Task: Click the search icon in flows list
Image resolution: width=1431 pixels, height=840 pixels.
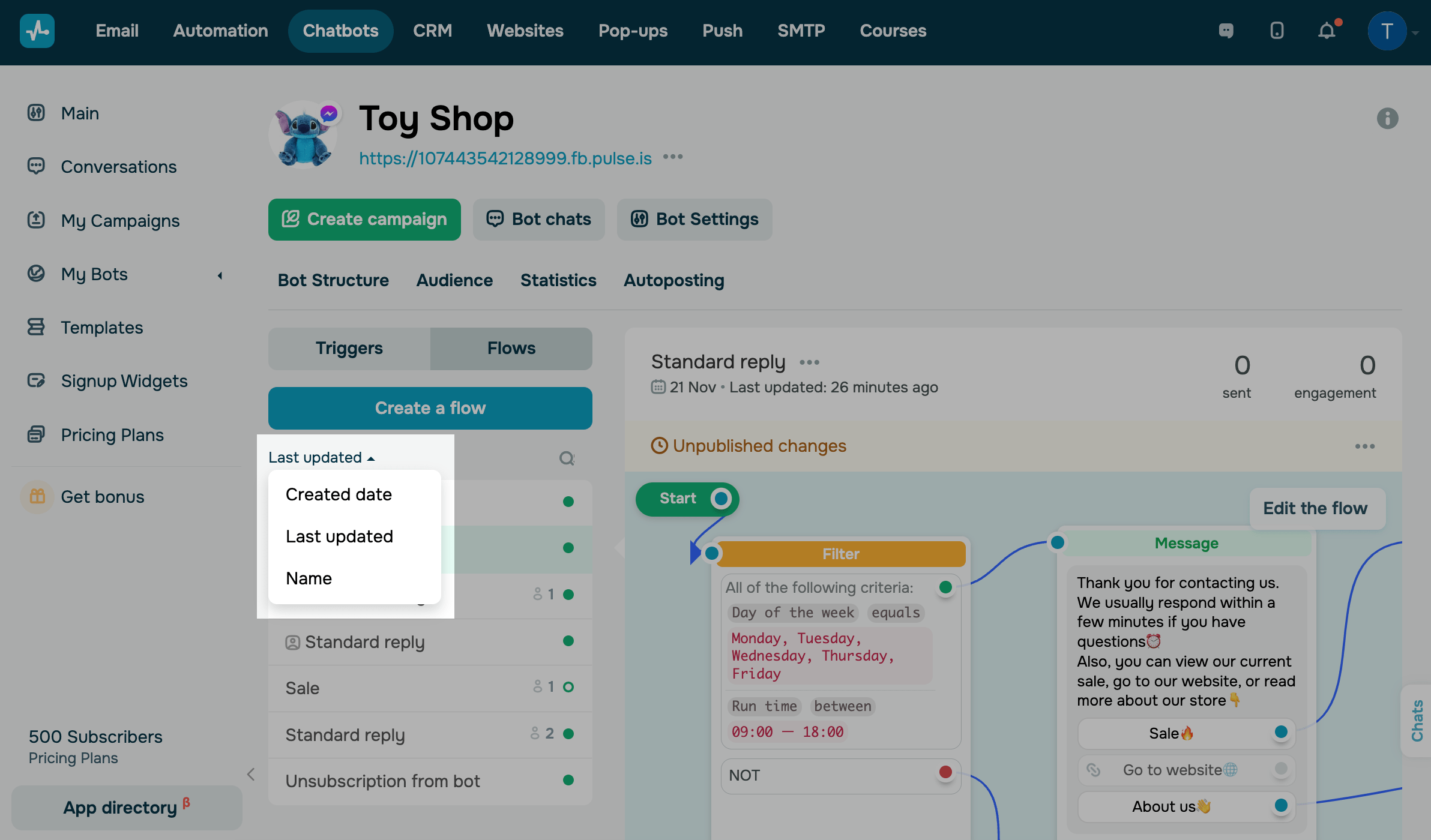Action: (567, 458)
